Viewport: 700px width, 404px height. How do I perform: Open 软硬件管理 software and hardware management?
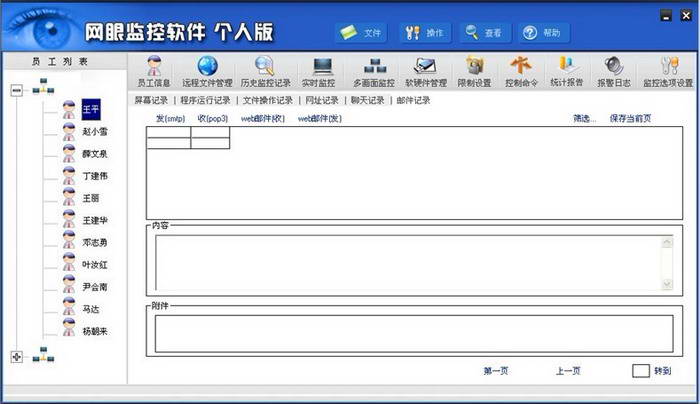point(426,71)
